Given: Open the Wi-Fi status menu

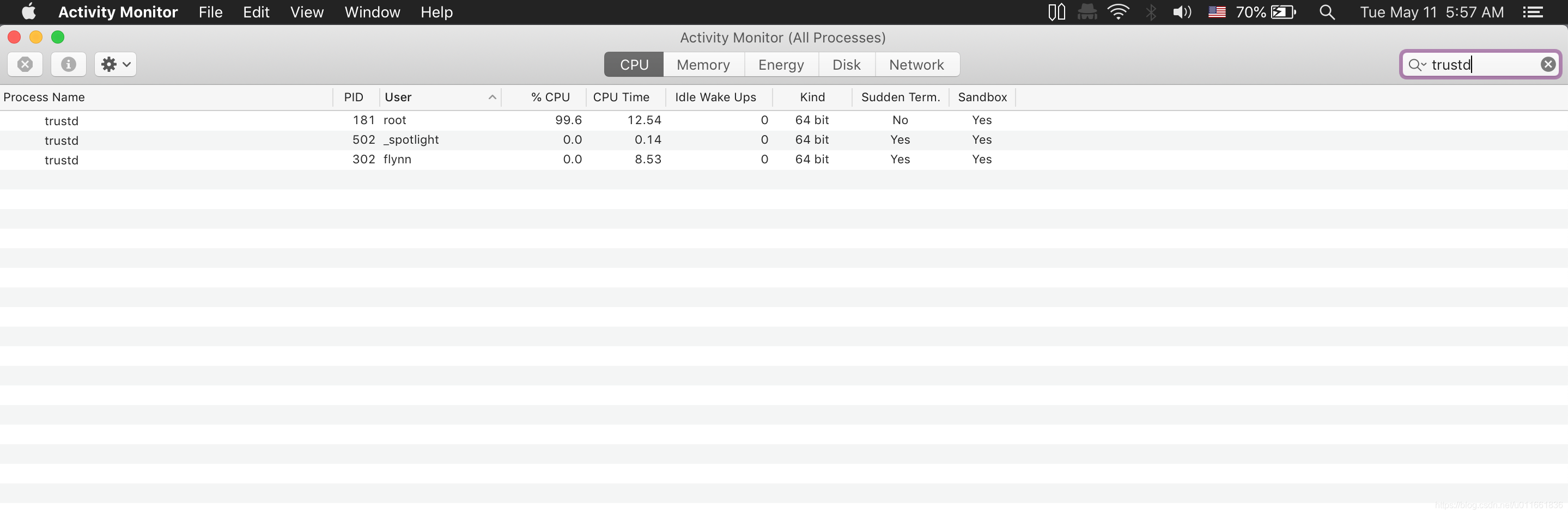Looking at the screenshot, I should click(1118, 12).
